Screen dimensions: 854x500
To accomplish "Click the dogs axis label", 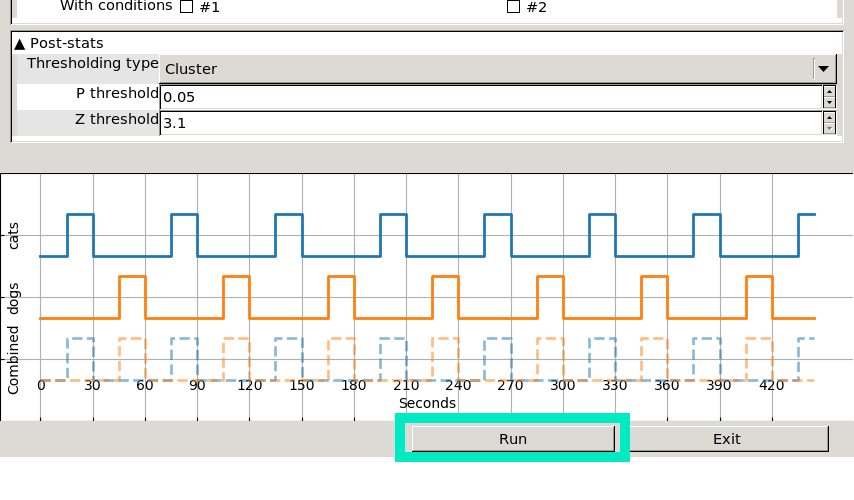I will (14, 298).
